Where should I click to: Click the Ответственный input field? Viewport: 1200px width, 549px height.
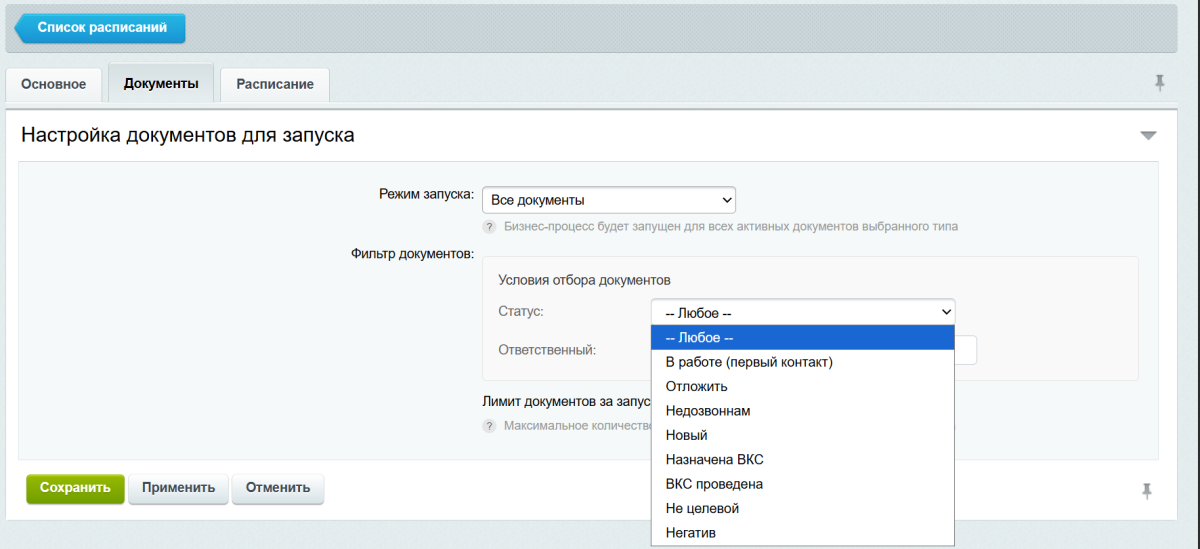click(x=965, y=350)
